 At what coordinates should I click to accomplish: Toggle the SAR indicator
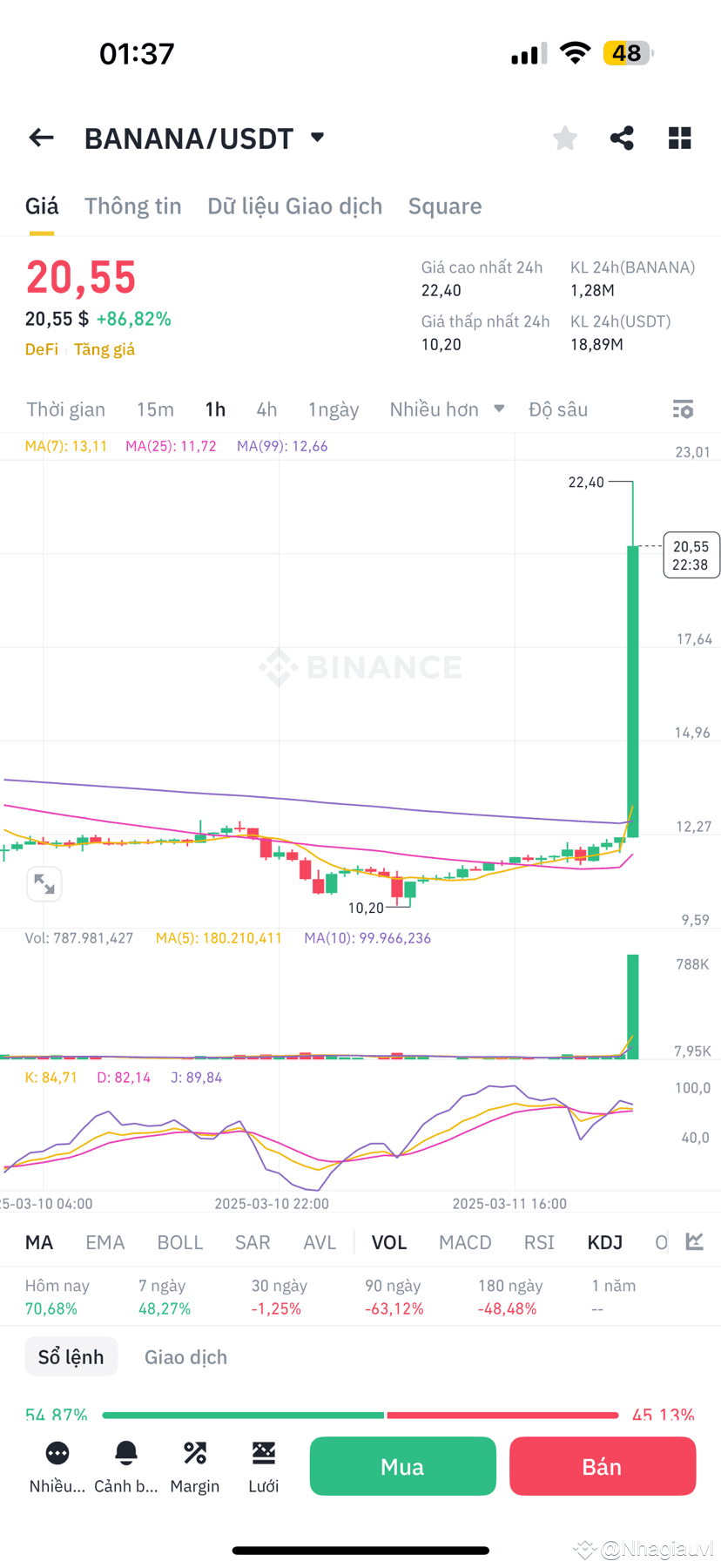(253, 1242)
